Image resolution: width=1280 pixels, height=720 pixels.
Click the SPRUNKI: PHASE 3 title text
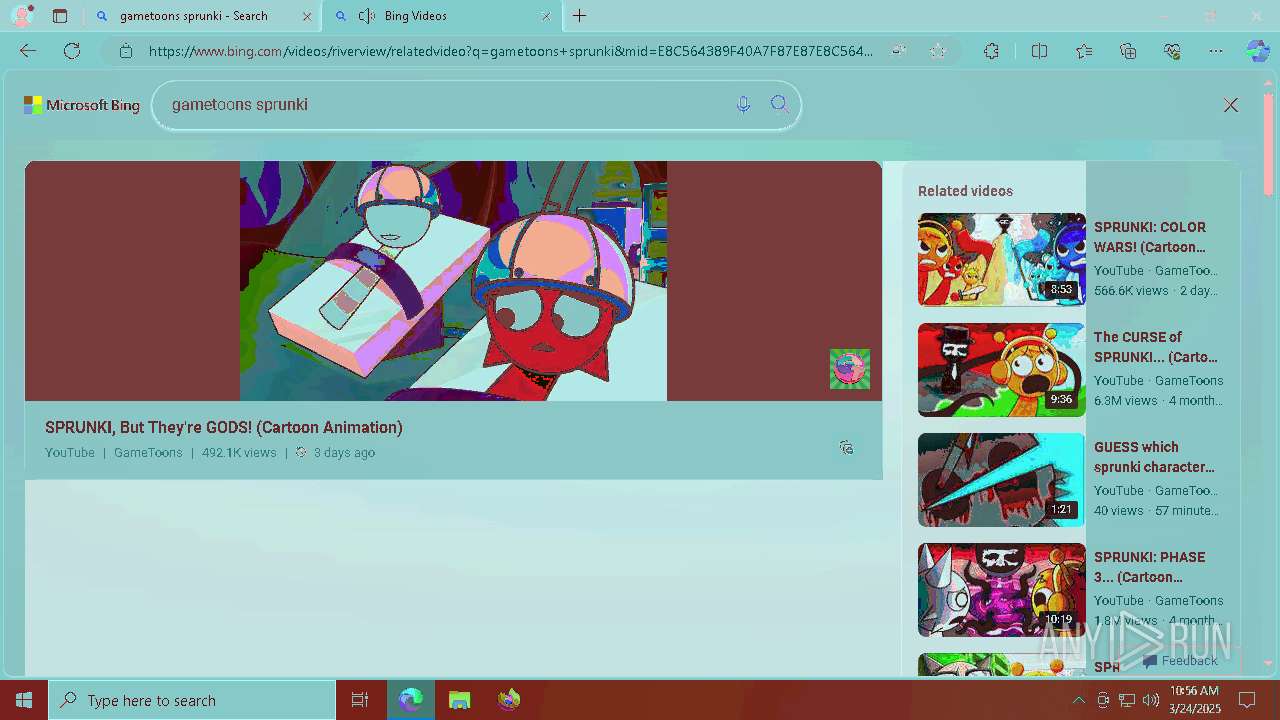[x=1150, y=567]
